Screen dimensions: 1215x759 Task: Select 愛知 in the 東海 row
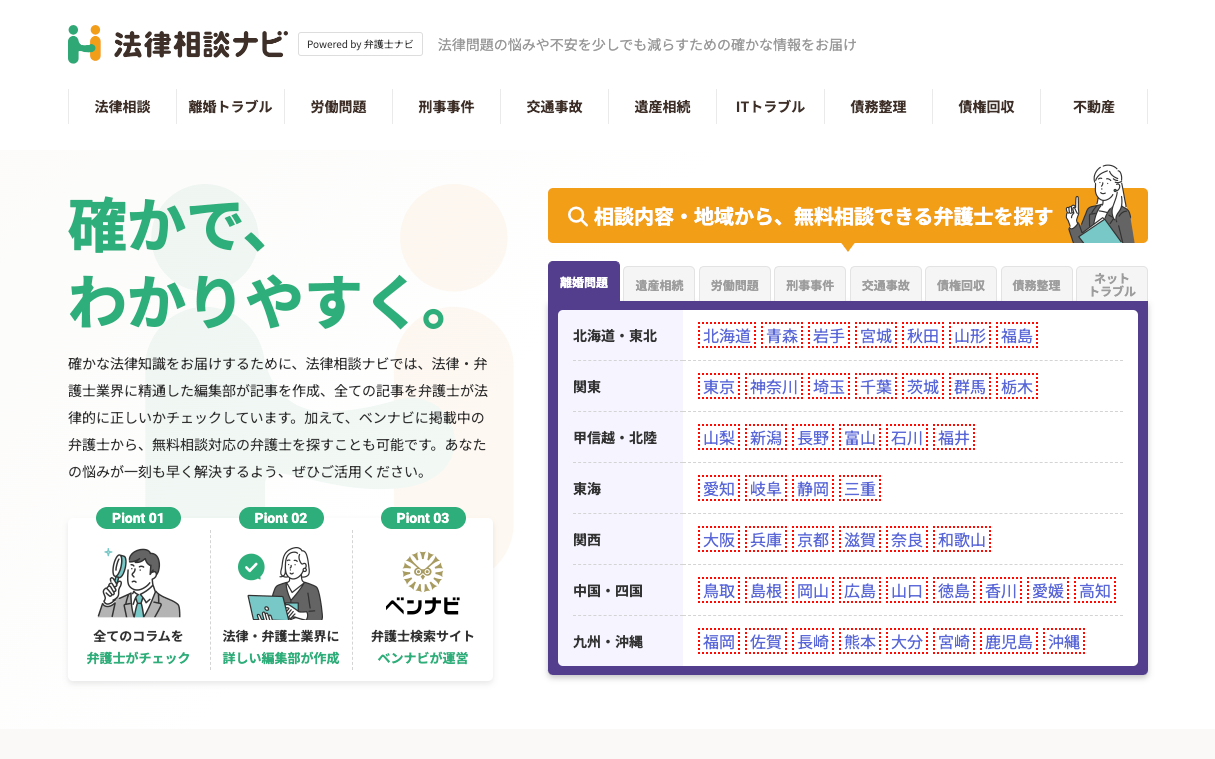point(718,488)
